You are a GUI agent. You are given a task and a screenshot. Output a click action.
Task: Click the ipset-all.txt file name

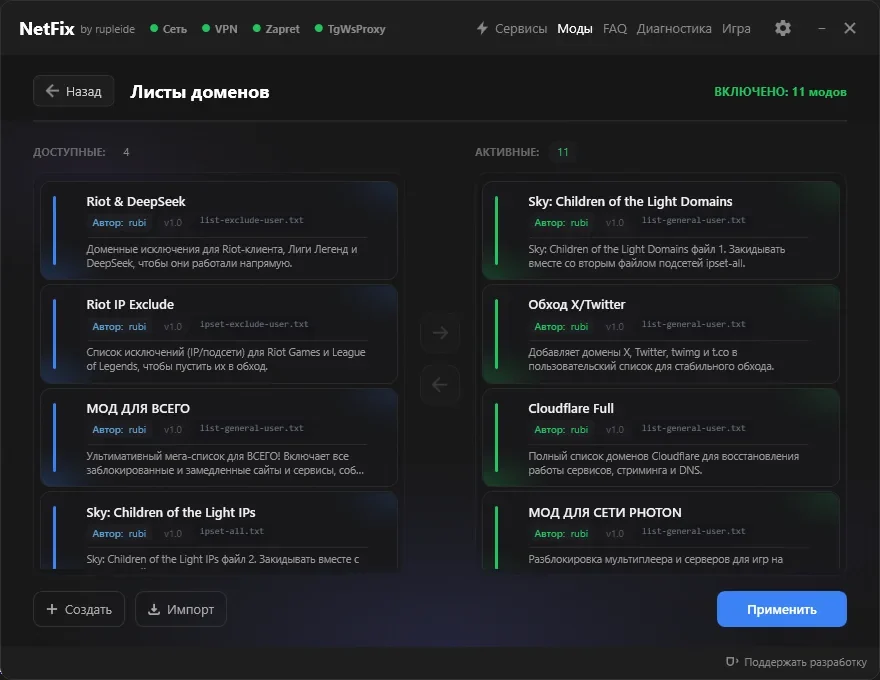tap(231, 531)
